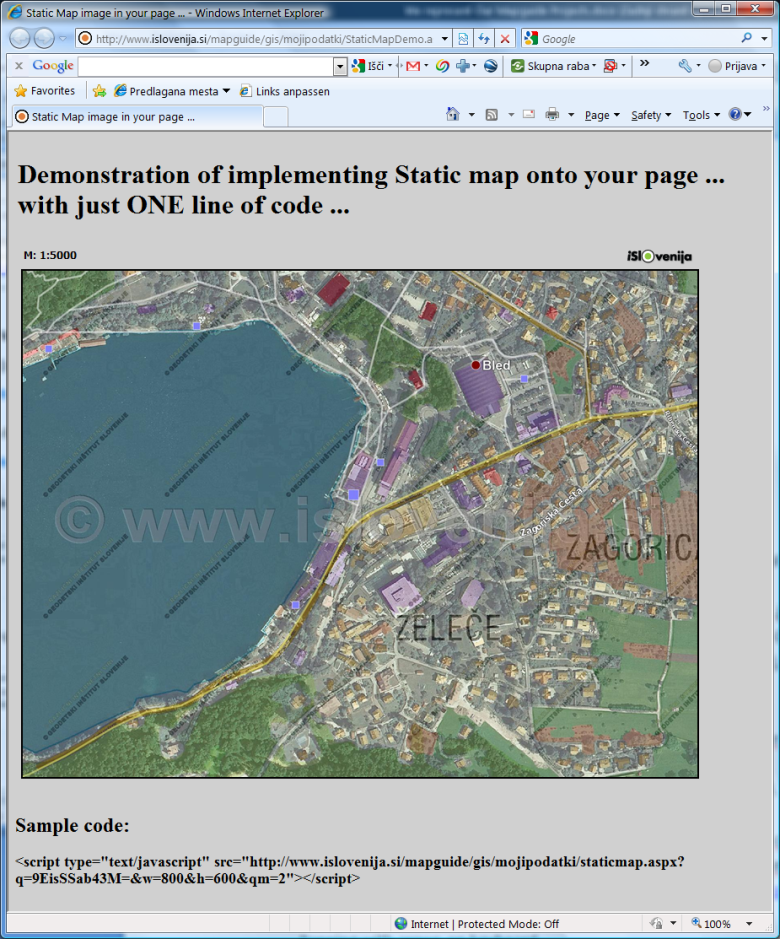Click the Home icon in command bar
This screenshot has height=939, width=780.
[x=453, y=114]
